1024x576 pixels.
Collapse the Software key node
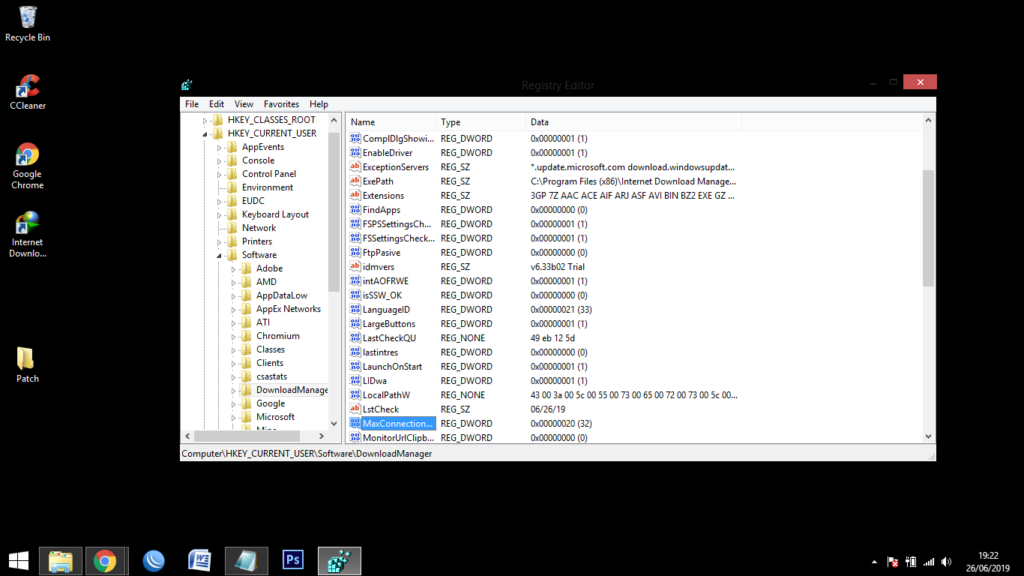219,255
